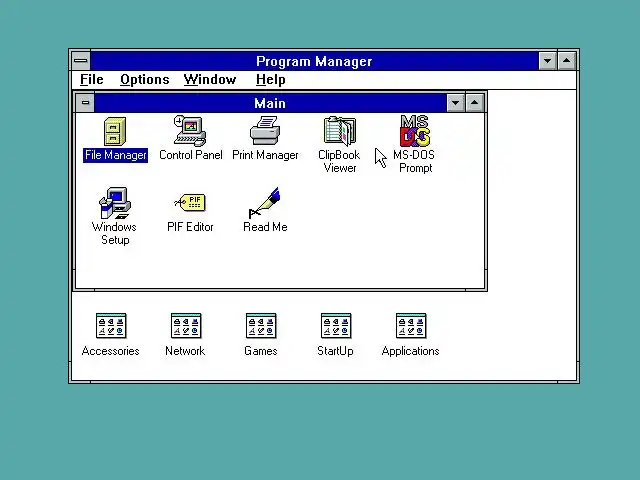640x480 pixels.
Task: Minimize the Program Manager window
Action: [547, 61]
